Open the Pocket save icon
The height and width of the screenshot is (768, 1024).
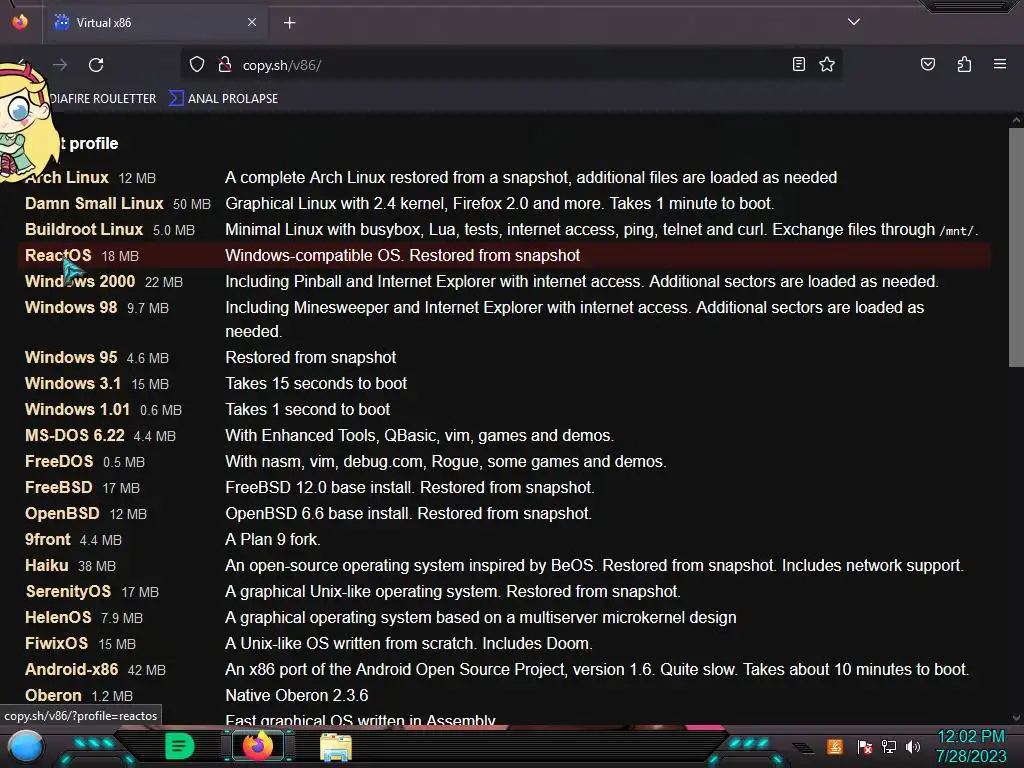click(927, 64)
